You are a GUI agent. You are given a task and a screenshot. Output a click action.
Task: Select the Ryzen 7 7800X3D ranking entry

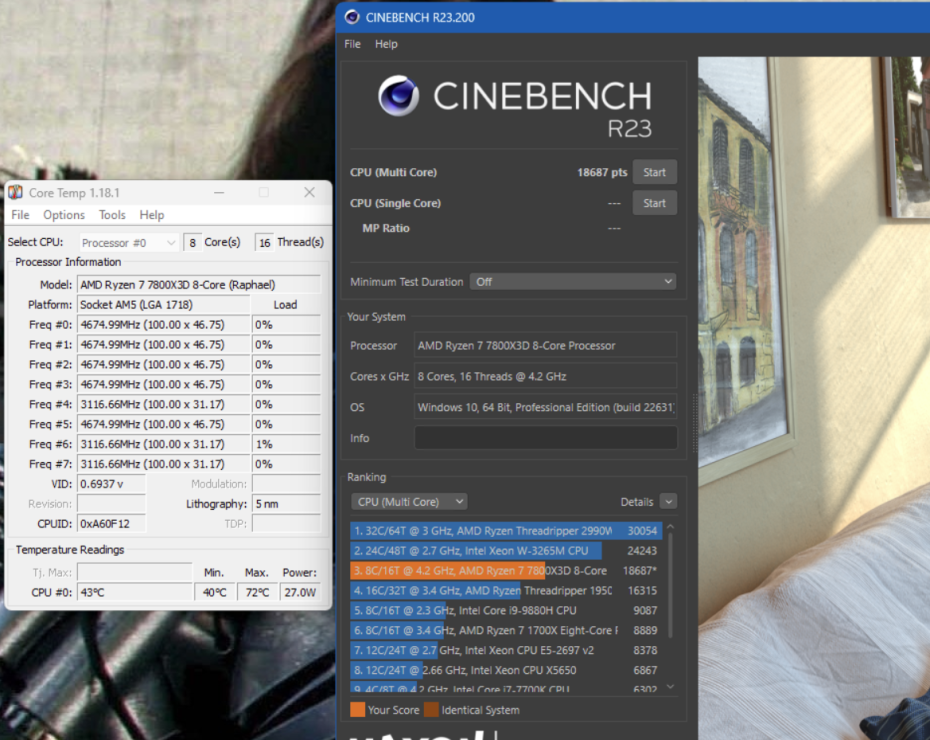tap(506, 570)
